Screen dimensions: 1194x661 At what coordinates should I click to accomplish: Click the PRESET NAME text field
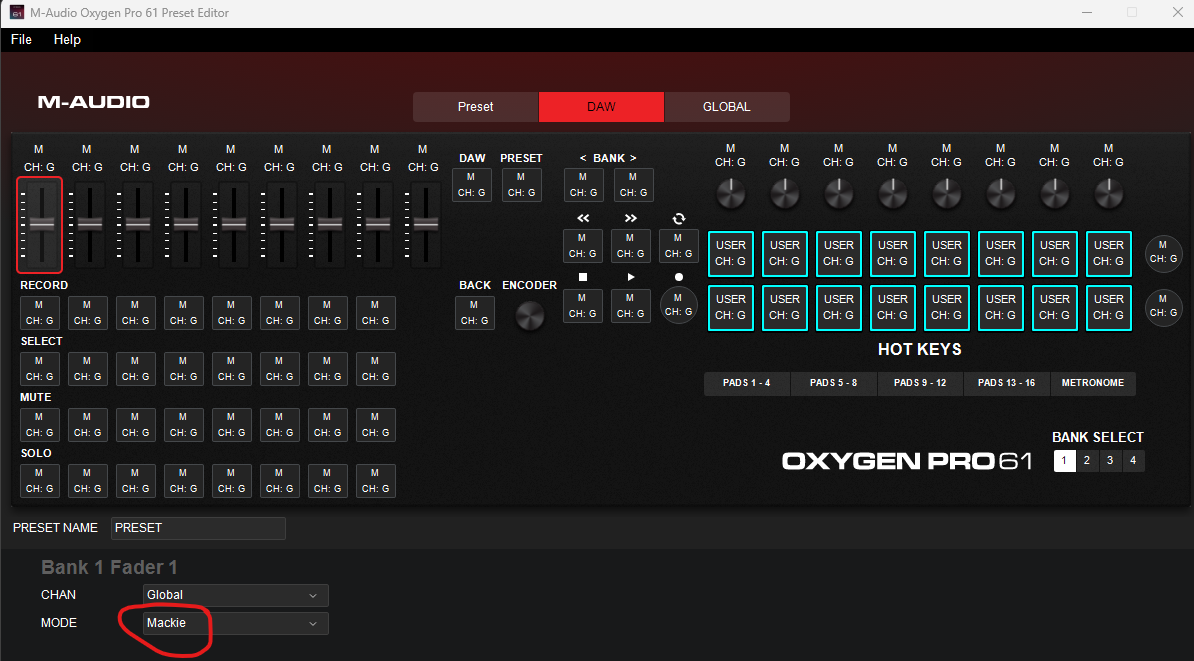(198, 528)
